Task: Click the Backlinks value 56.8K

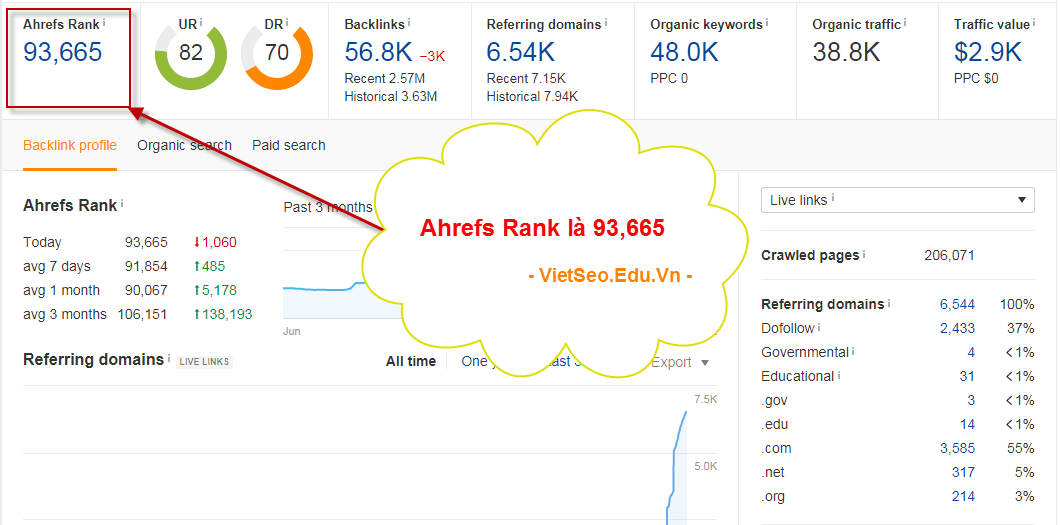Action: [x=379, y=52]
